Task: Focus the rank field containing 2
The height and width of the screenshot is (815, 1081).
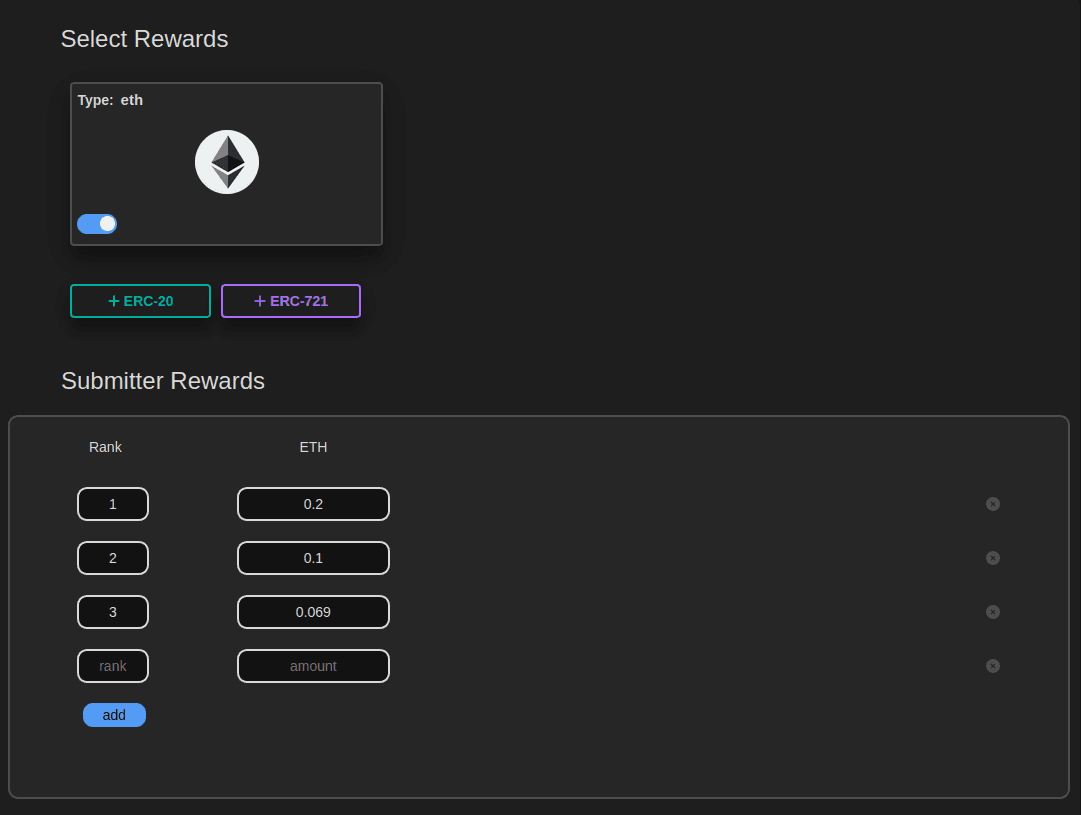Action: pyautogui.click(x=113, y=558)
